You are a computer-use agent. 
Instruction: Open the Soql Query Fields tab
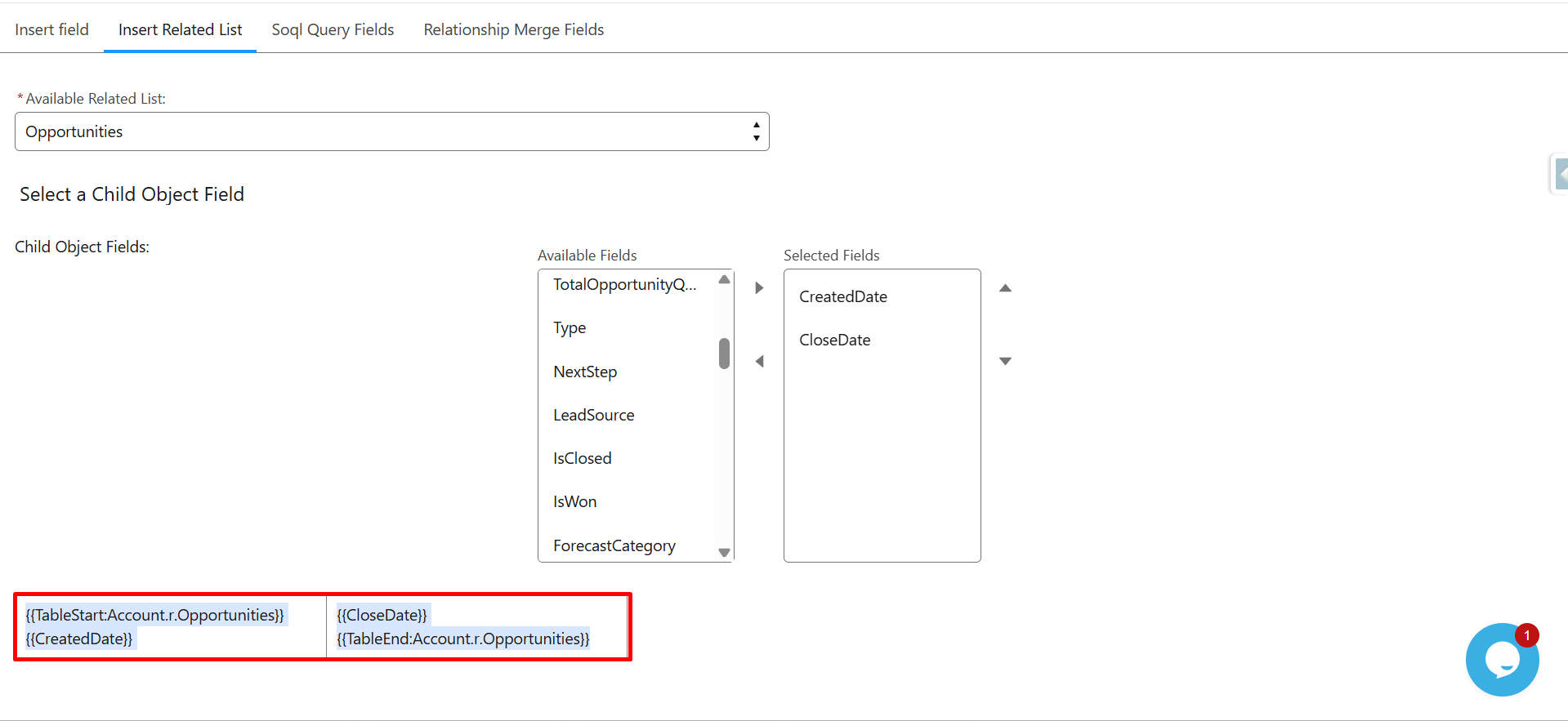pos(333,29)
